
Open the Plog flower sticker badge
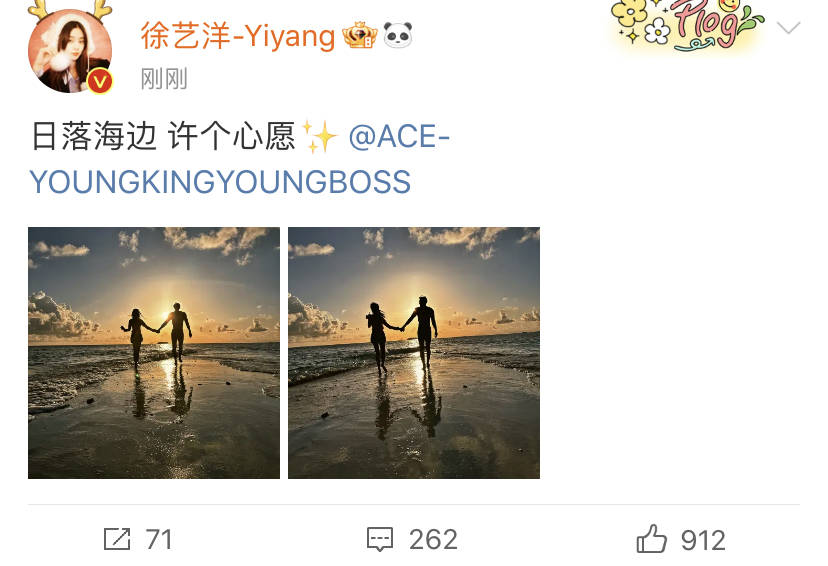point(688,25)
